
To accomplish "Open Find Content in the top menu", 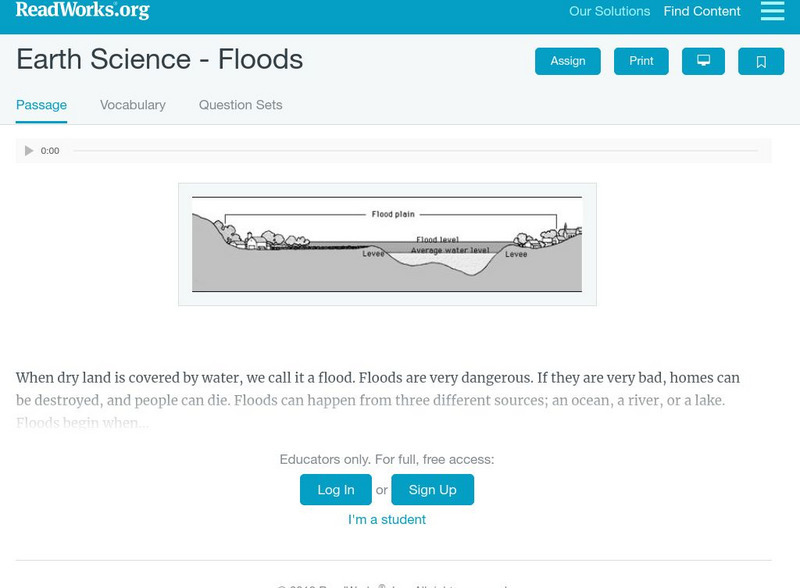I will pos(700,12).
